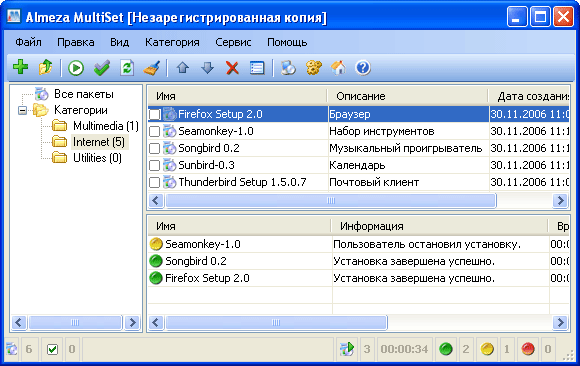Screen dimensions: 580x366
Task: Click the move up arrow toolbar icon
Action: (x=183, y=68)
